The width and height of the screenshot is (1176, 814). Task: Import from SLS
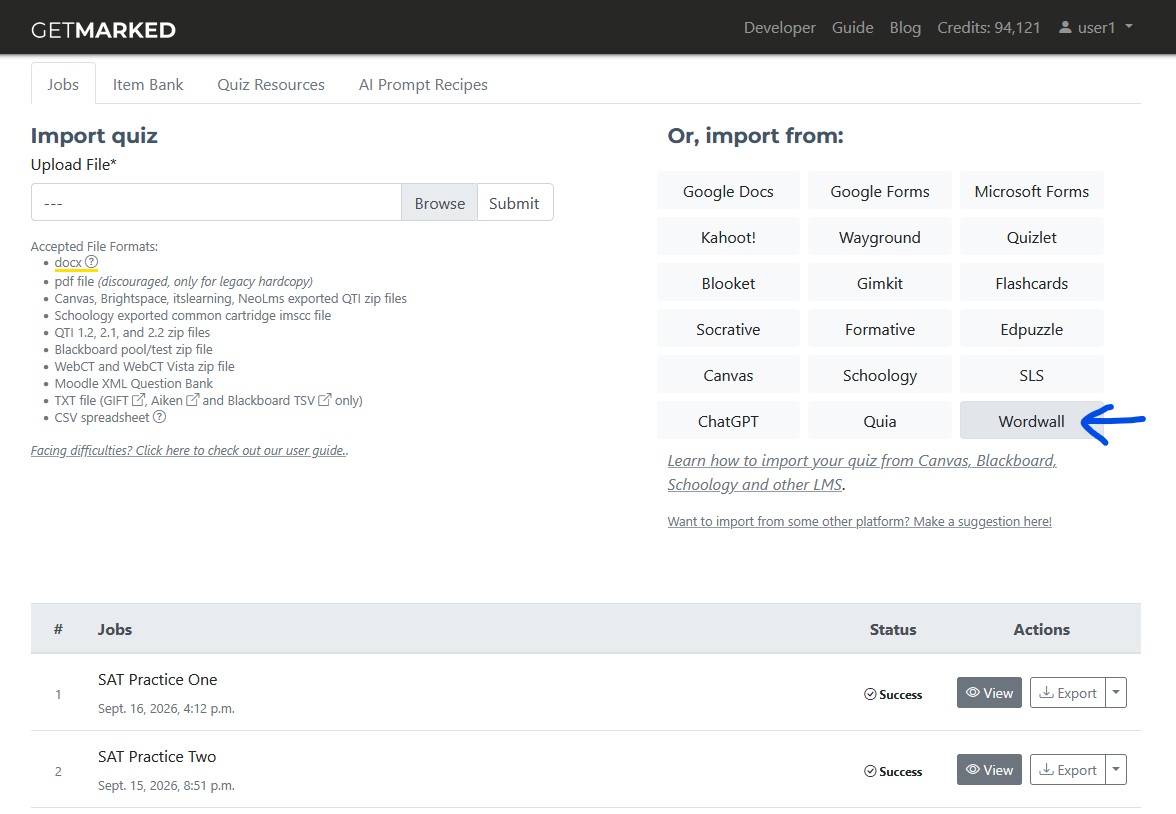pyautogui.click(x=1031, y=375)
